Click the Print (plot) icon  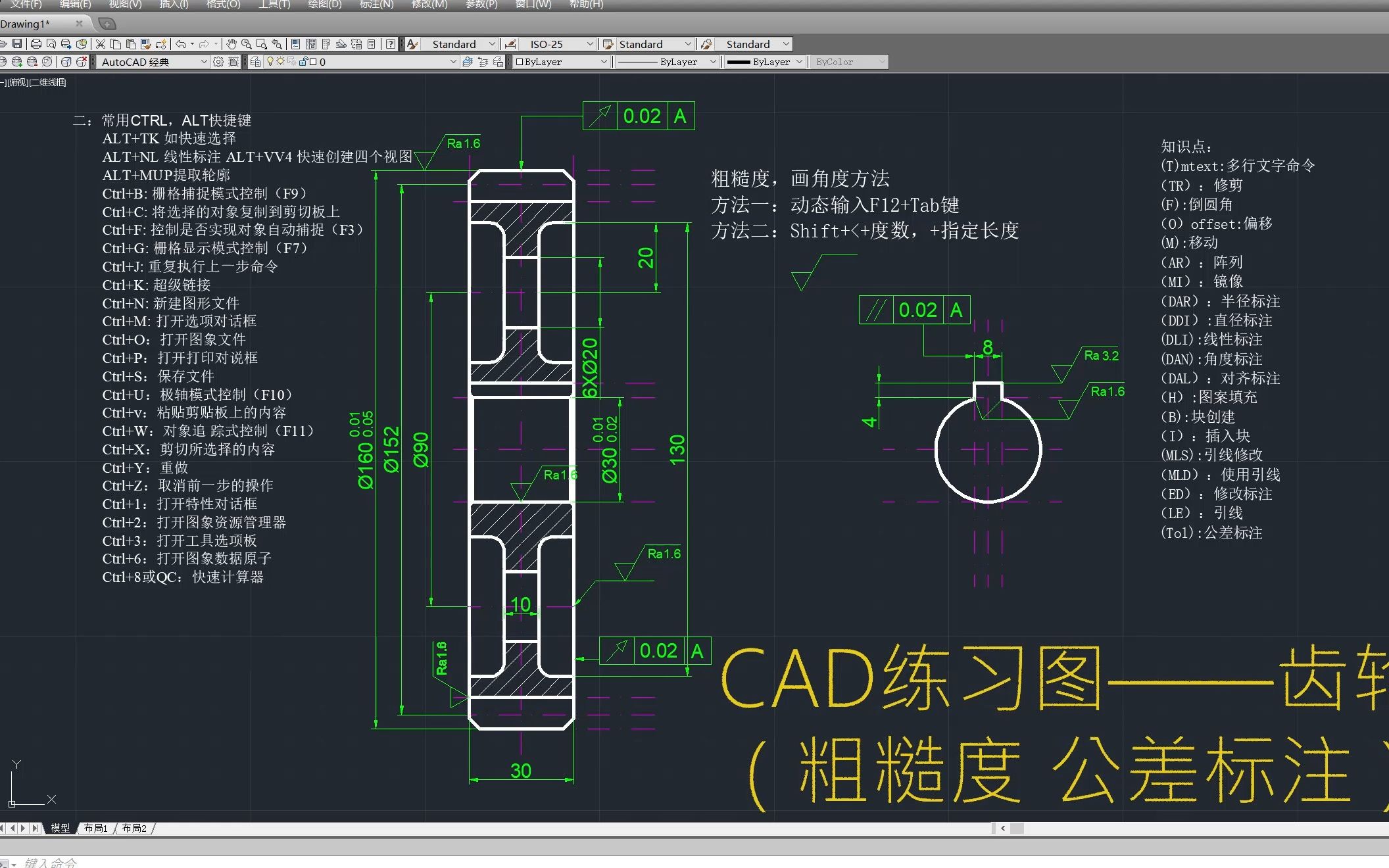click(x=36, y=44)
